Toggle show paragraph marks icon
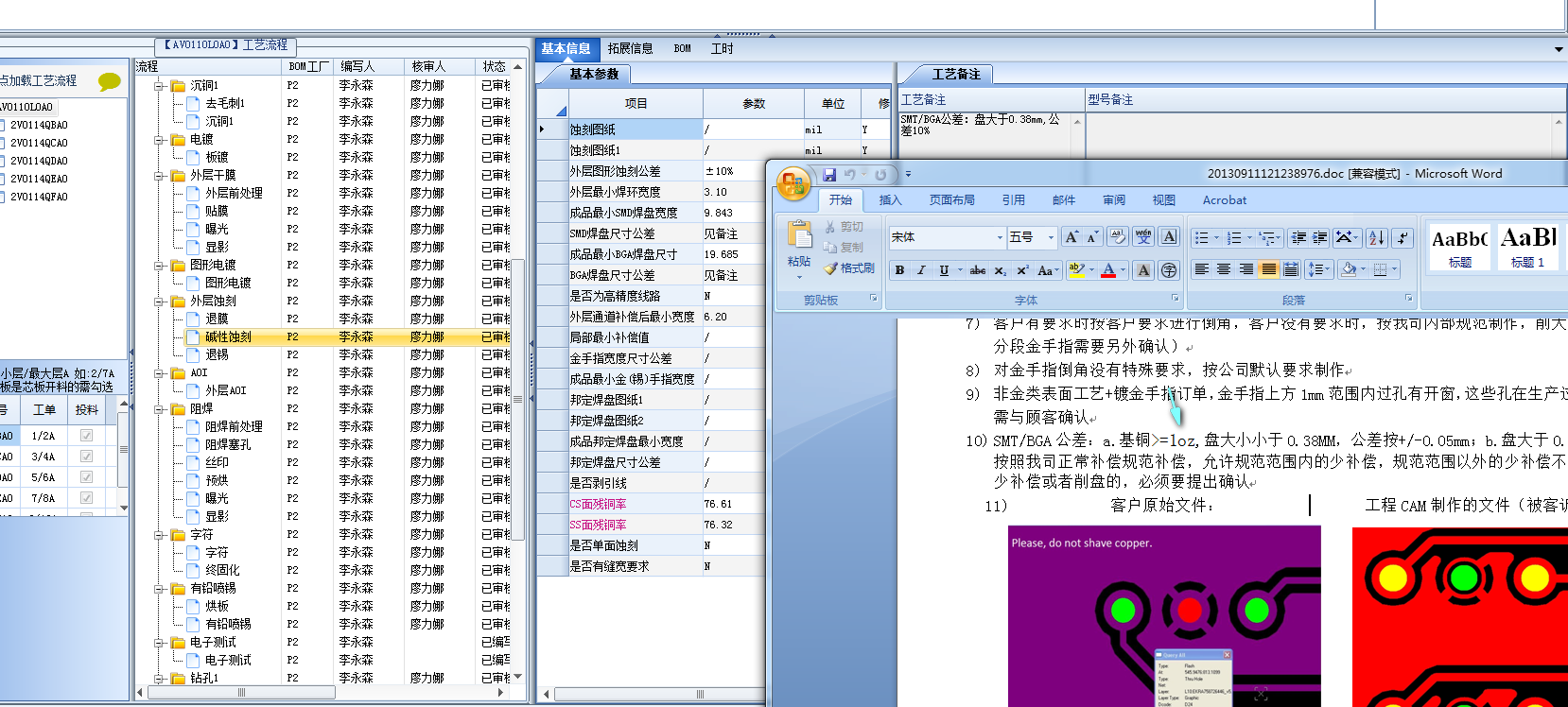Viewport: 1568px width, 707px height. point(1403,237)
